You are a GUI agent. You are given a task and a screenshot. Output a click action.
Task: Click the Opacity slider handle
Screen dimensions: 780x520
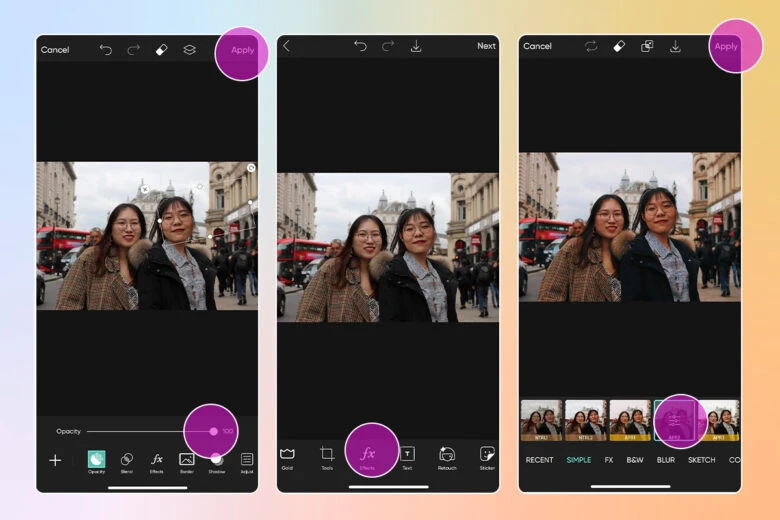coord(213,431)
